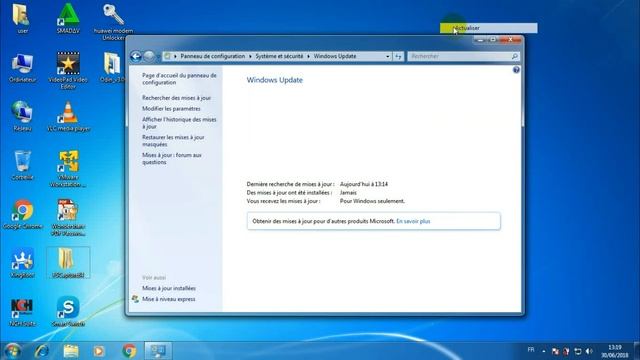
Task: Launch VLC media player shortcut
Action: click(x=69, y=116)
